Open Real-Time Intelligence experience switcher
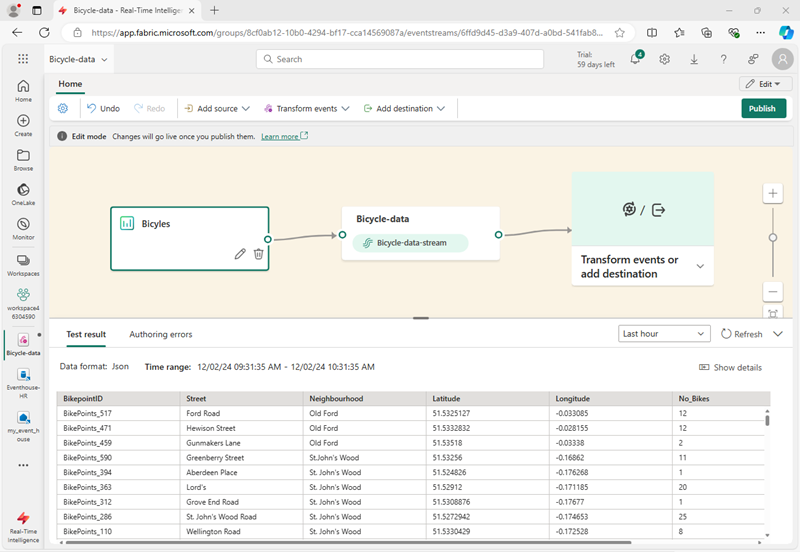The image size is (800, 552). [x=23, y=528]
